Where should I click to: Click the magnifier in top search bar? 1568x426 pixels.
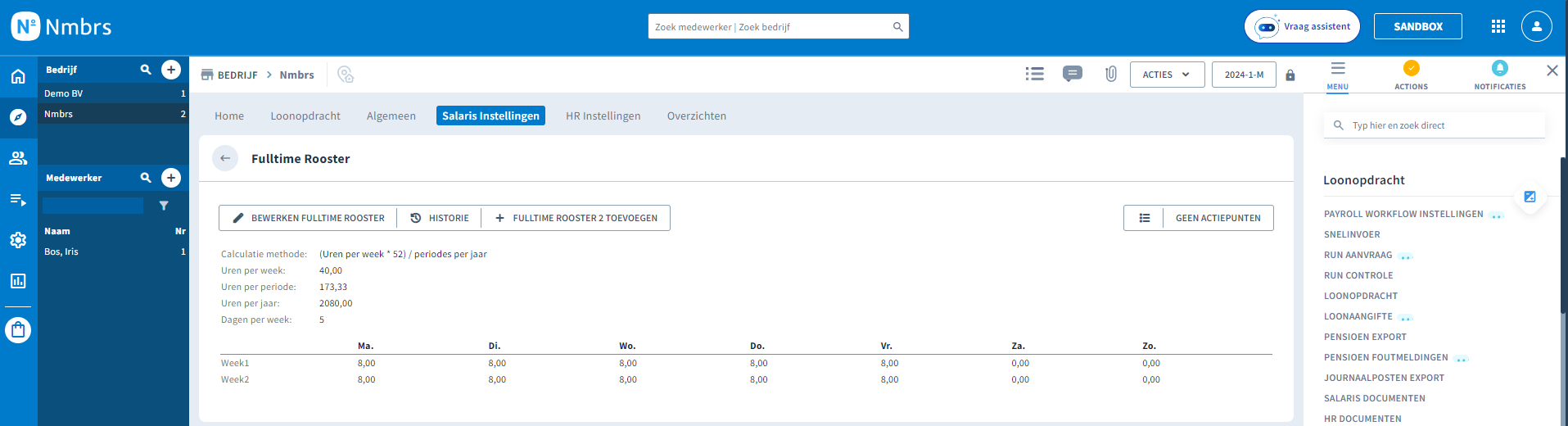tap(897, 27)
